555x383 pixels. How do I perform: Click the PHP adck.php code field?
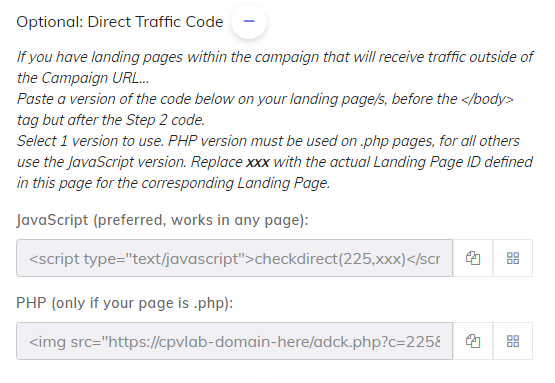point(234,341)
